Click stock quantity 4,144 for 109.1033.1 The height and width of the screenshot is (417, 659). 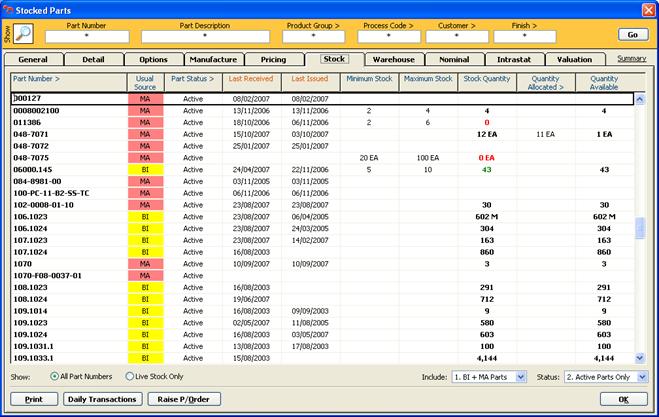[x=487, y=359]
